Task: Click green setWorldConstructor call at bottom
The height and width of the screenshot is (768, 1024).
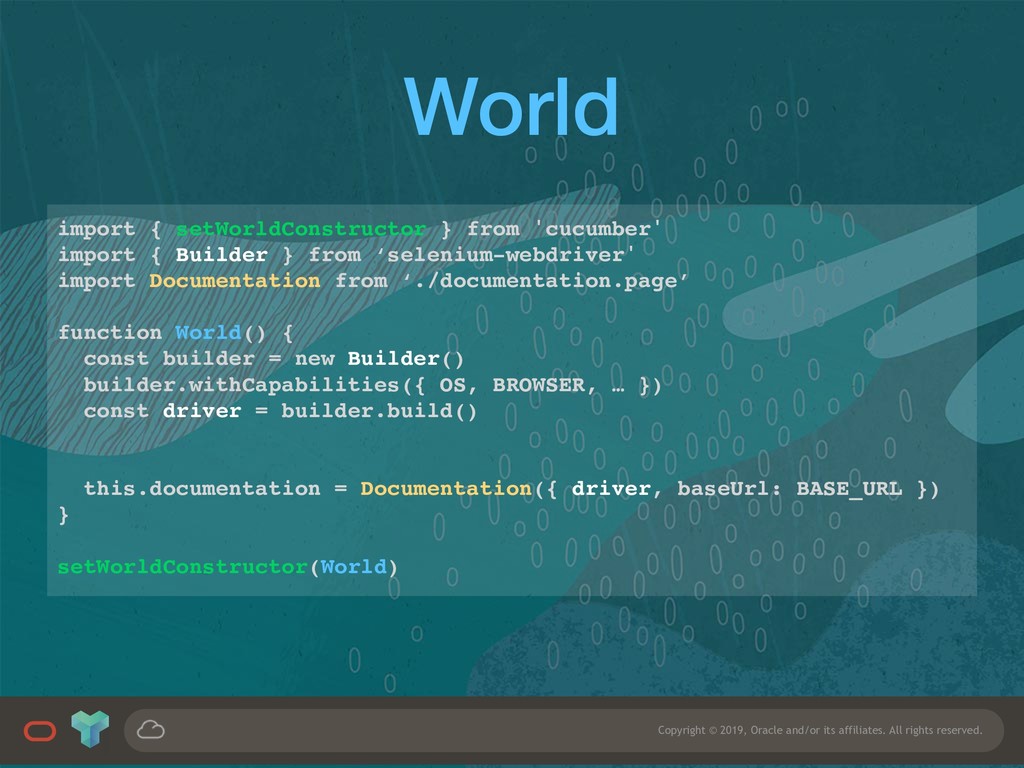Action: pos(182,566)
